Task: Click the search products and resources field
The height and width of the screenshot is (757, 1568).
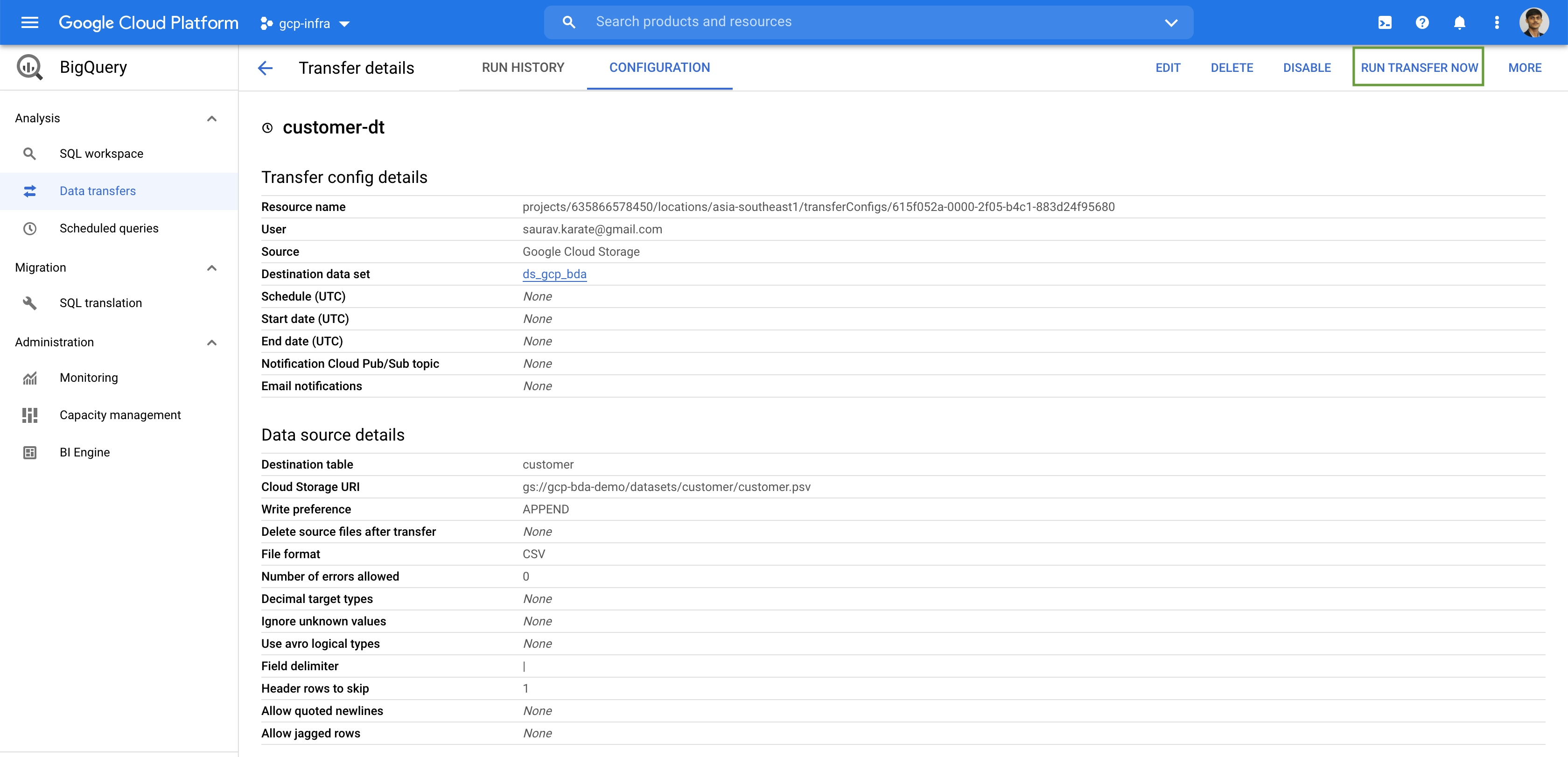Action: click(852, 22)
